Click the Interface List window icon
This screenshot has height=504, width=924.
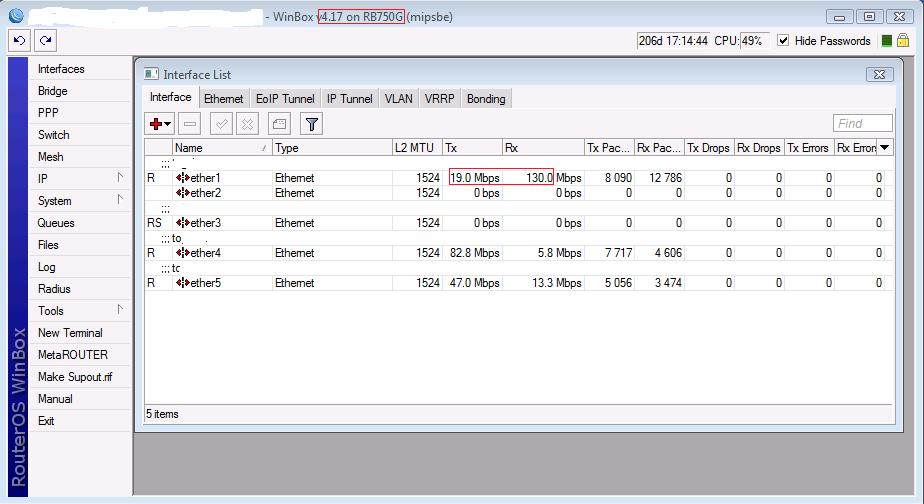[151, 74]
